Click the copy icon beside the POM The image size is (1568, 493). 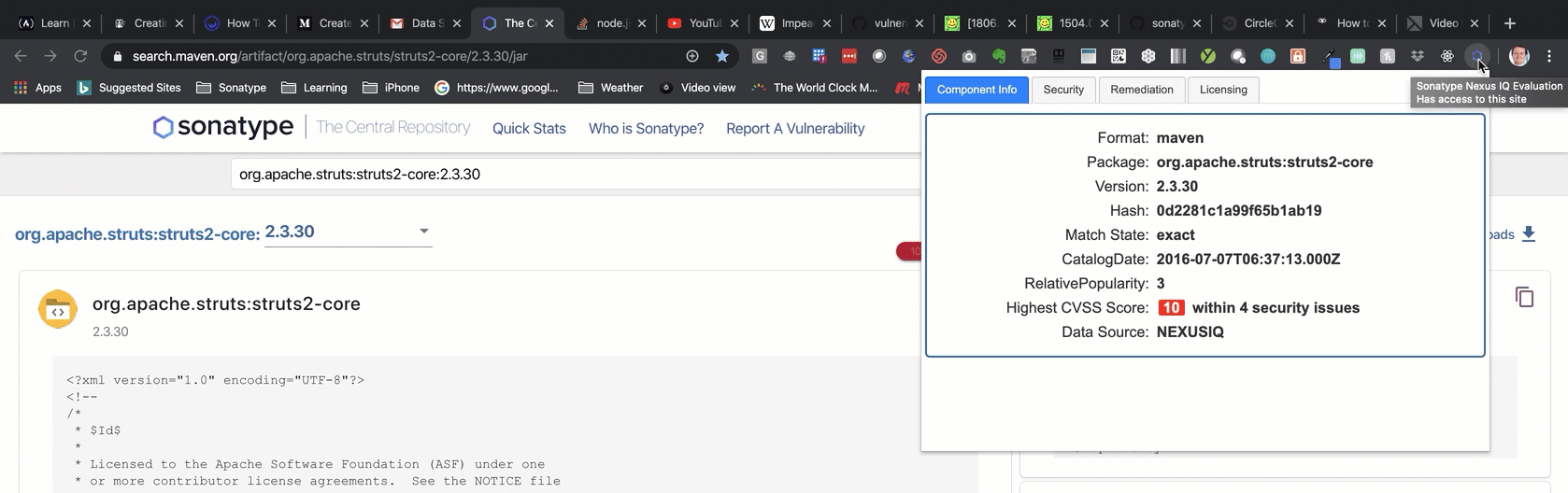[x=1524, y=297]
